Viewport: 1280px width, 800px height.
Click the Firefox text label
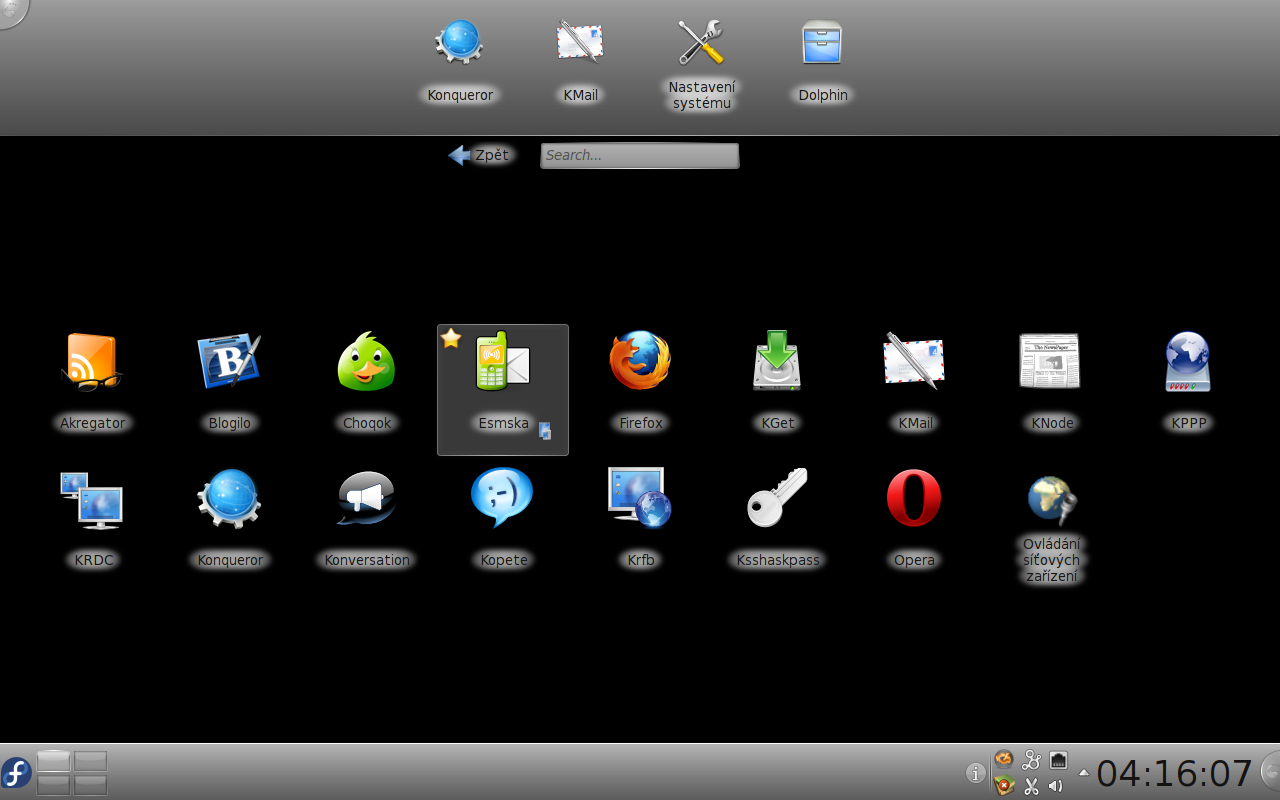[641, 423]
